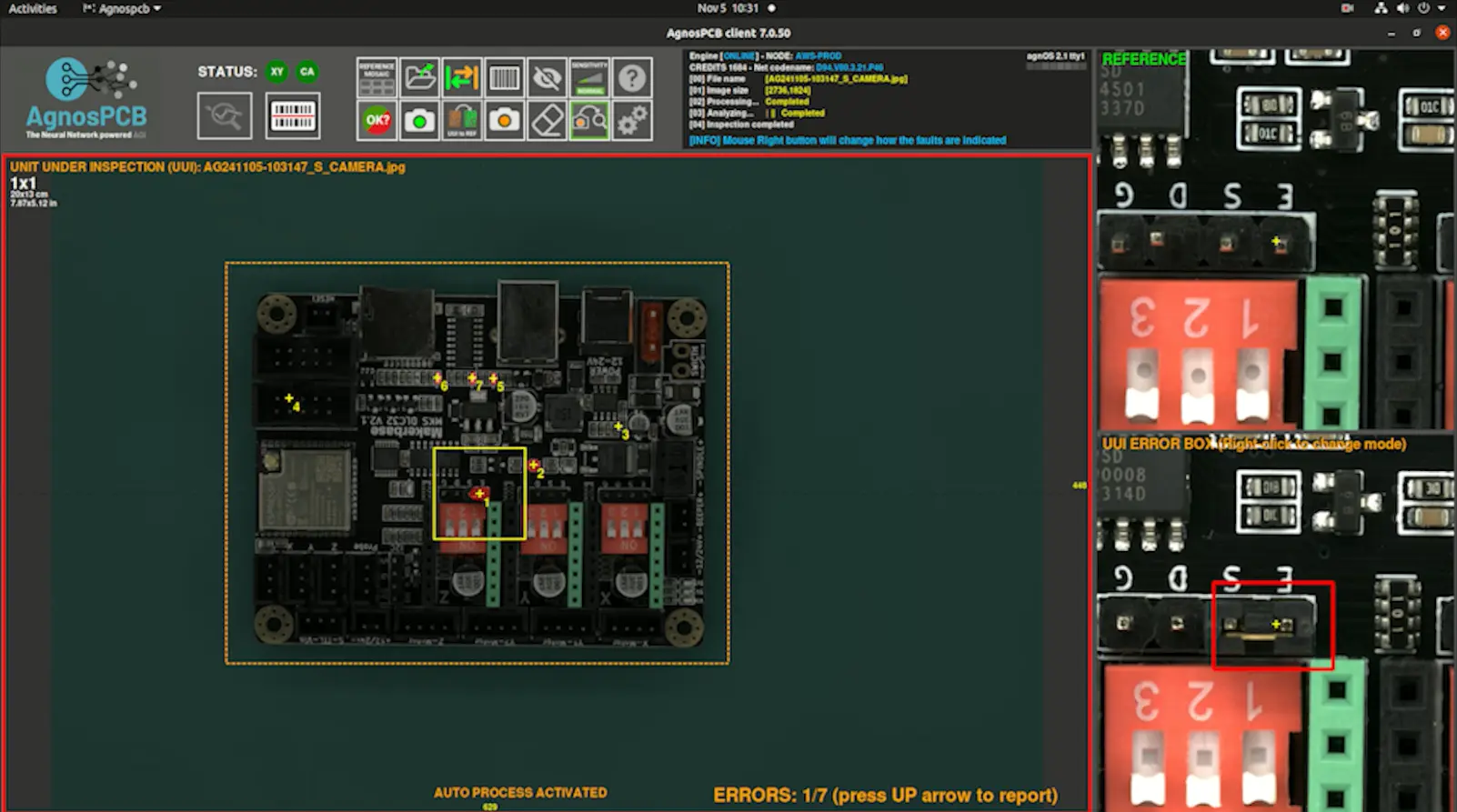Click the barcode scanner button
This screenshot has height=812, width=1457.
[x=293, y=115]
